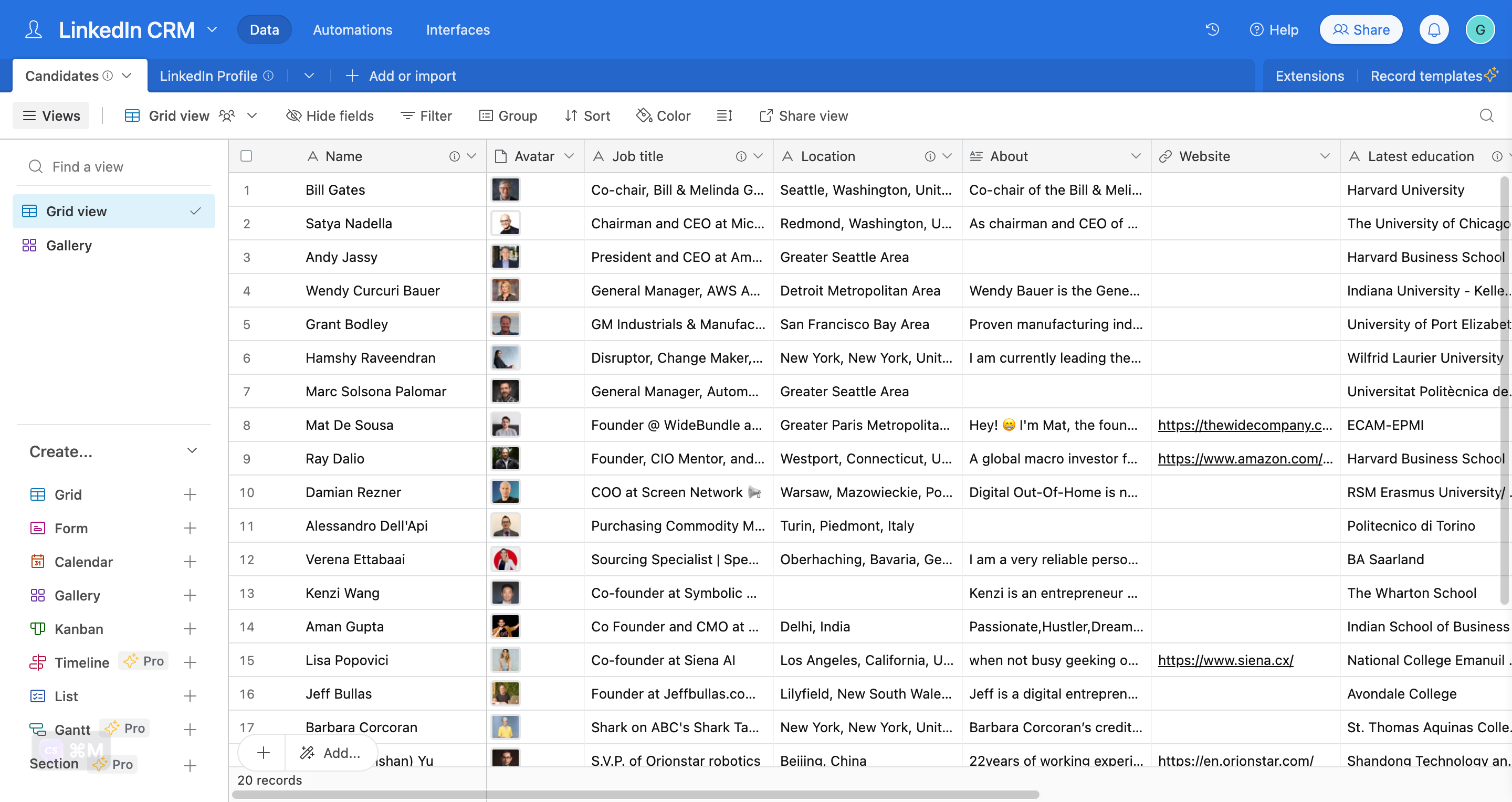Click the Candidates table info icon
The image size is (1512, 802).
pyautogui.click(x=108, y=76)
